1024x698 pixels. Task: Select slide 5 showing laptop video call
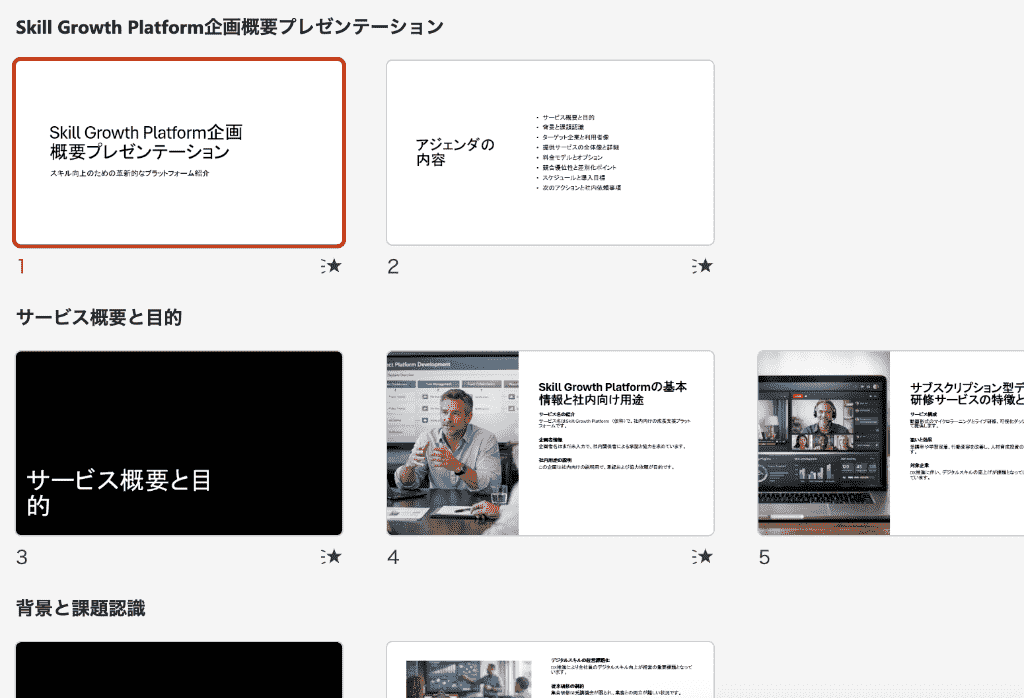click(x=890, y=443)
